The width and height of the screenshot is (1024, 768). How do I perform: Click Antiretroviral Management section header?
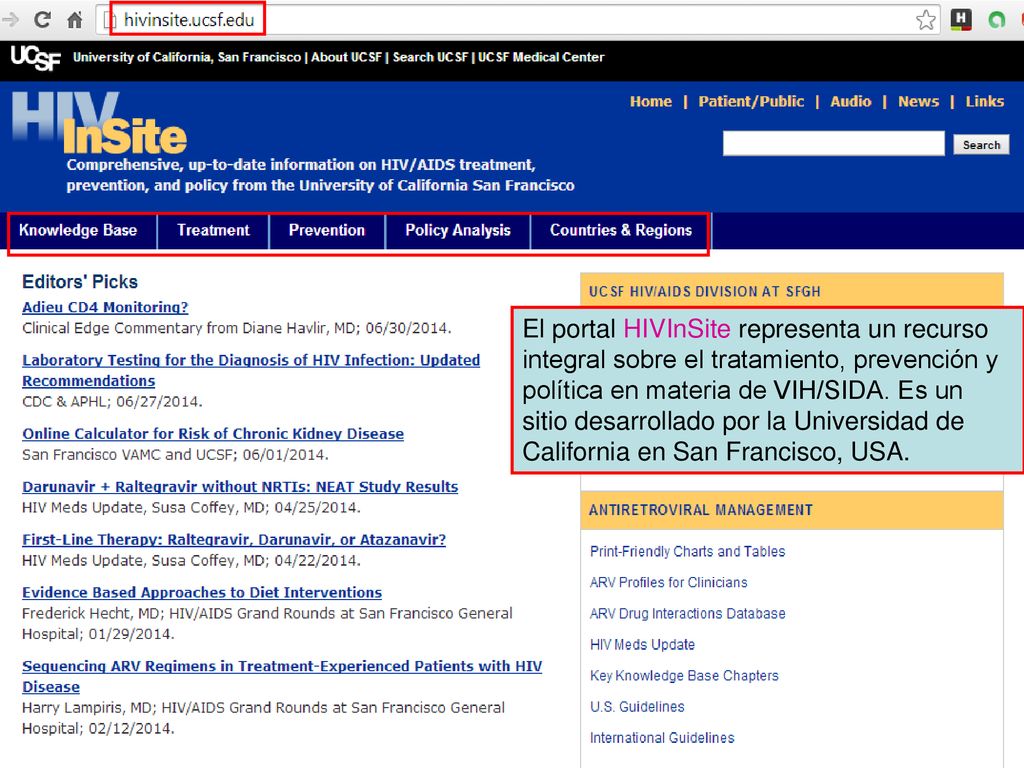(x=701, y=510)
